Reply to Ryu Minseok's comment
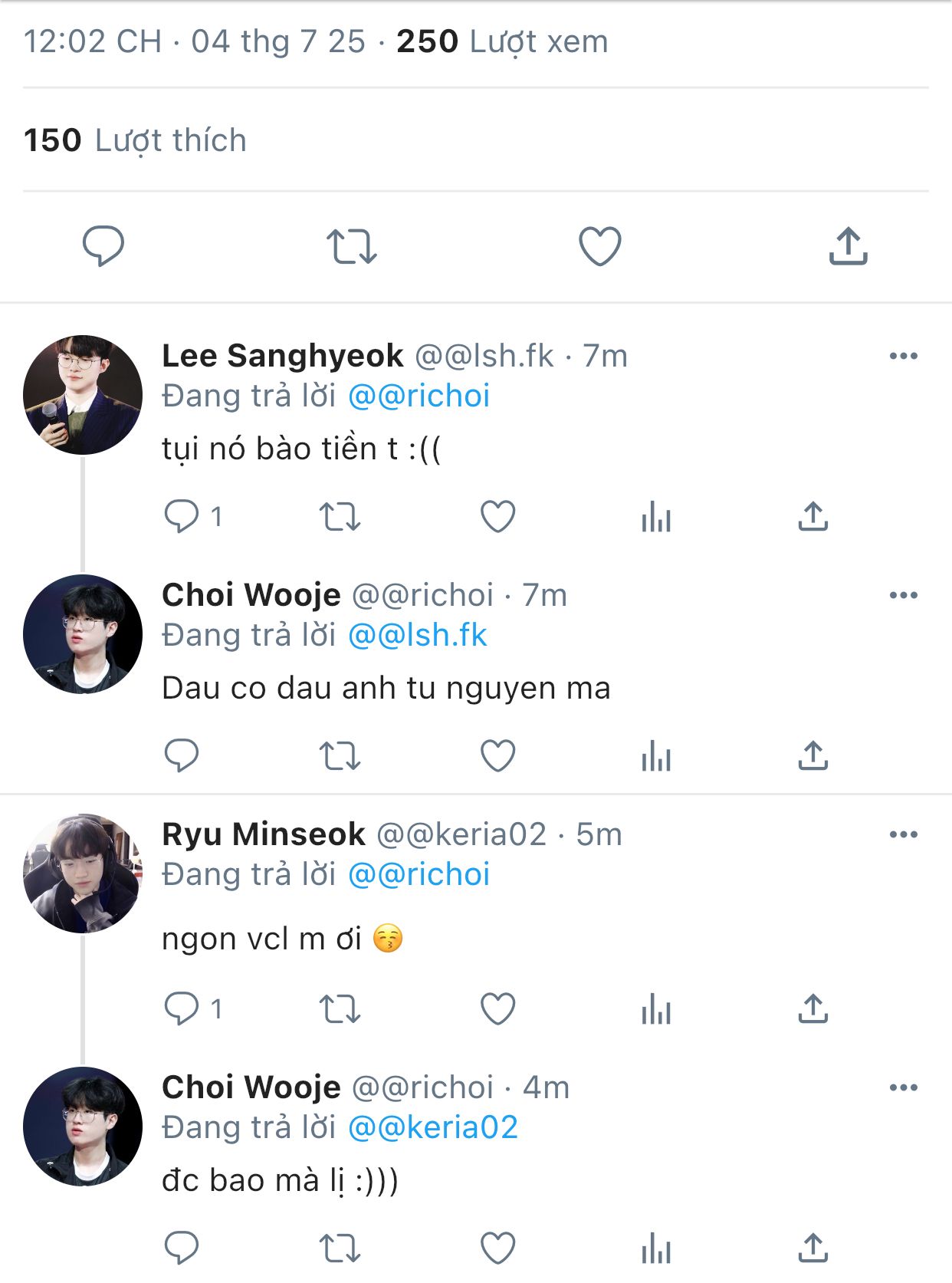 coord(182,1008)
